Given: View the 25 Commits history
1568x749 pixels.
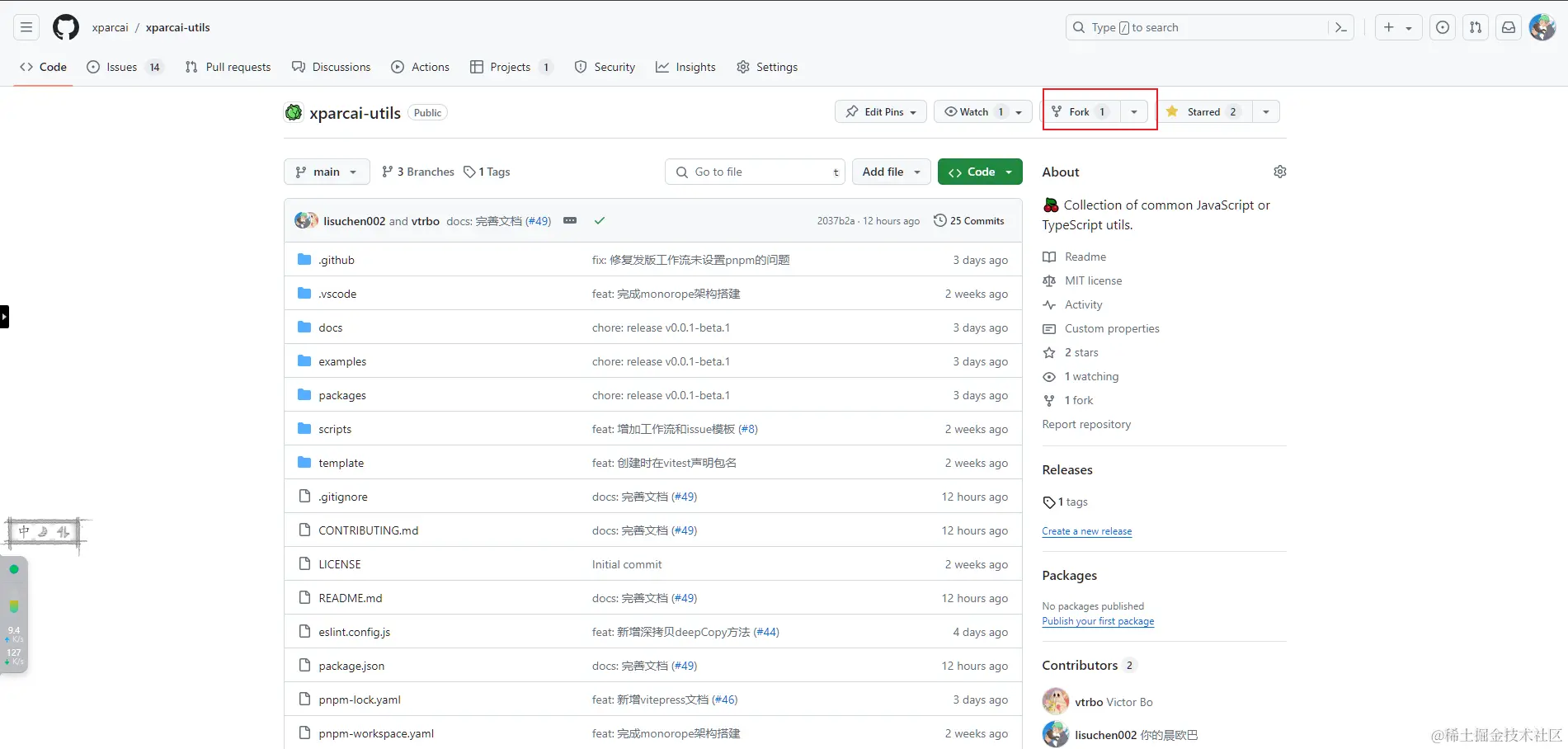Looking at the screenshot, I should 969,220.
